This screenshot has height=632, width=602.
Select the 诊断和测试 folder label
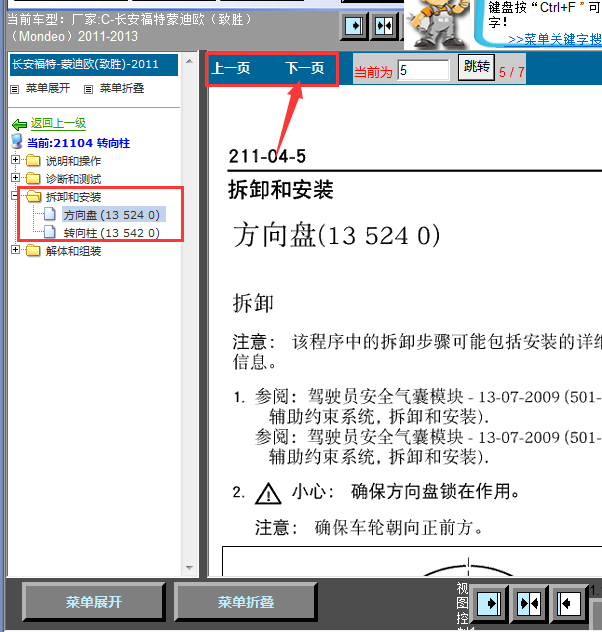(x=73, y=179)
